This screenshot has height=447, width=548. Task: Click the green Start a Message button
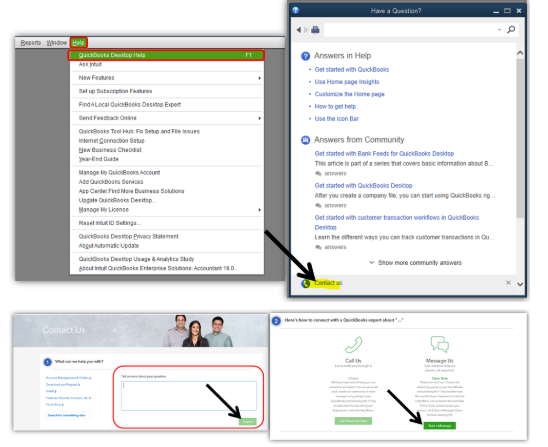[440, 426]
